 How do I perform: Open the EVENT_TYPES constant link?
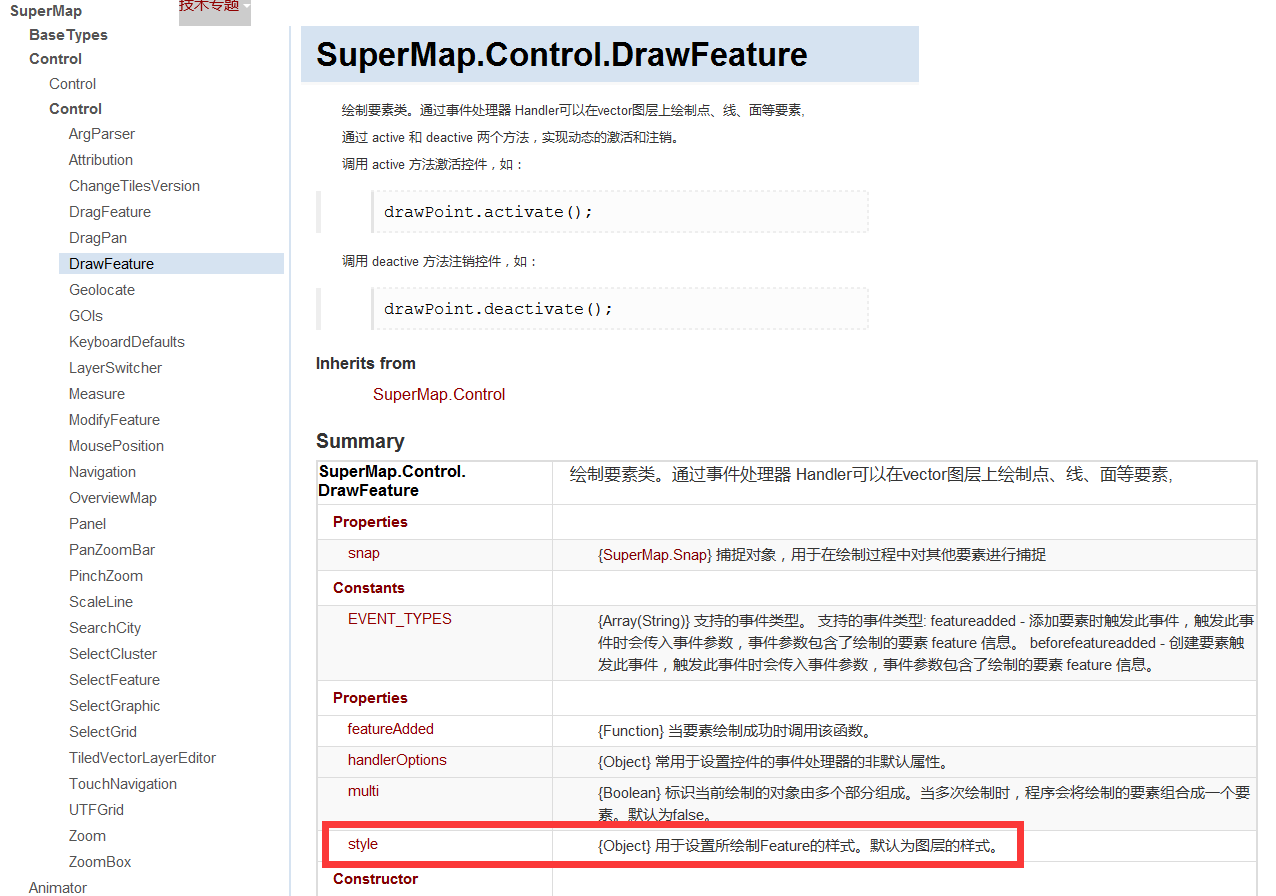pyautogui.click(x=400, y=619)
